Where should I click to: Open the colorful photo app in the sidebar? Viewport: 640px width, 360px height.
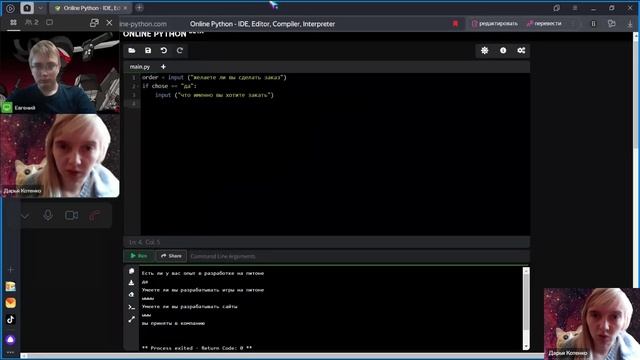pyautogui.click(x=11, y=287)
